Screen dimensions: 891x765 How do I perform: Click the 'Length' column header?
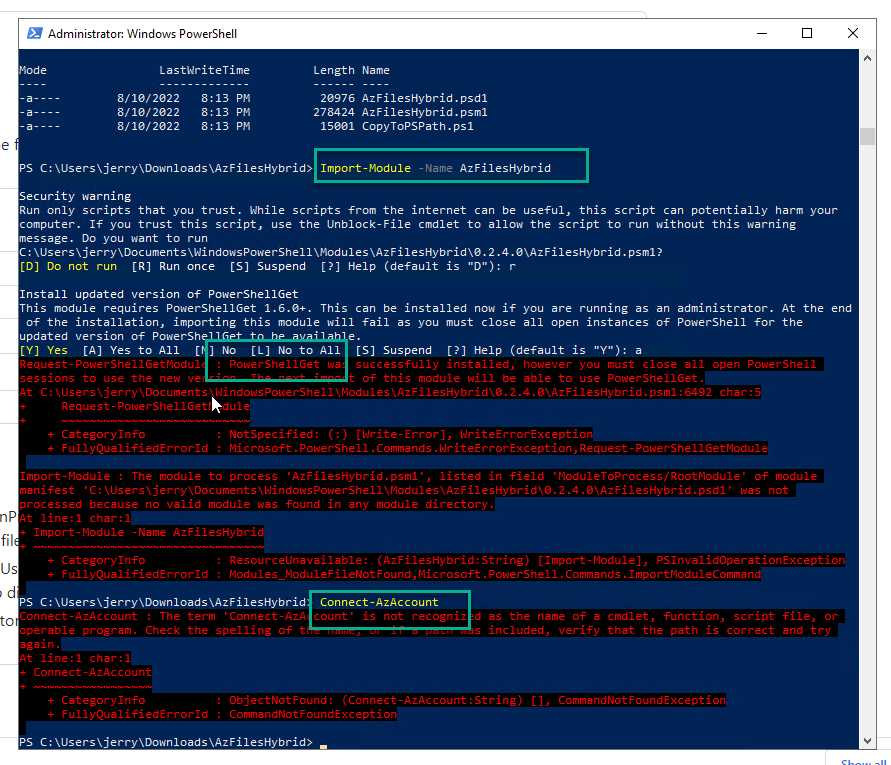334,70
